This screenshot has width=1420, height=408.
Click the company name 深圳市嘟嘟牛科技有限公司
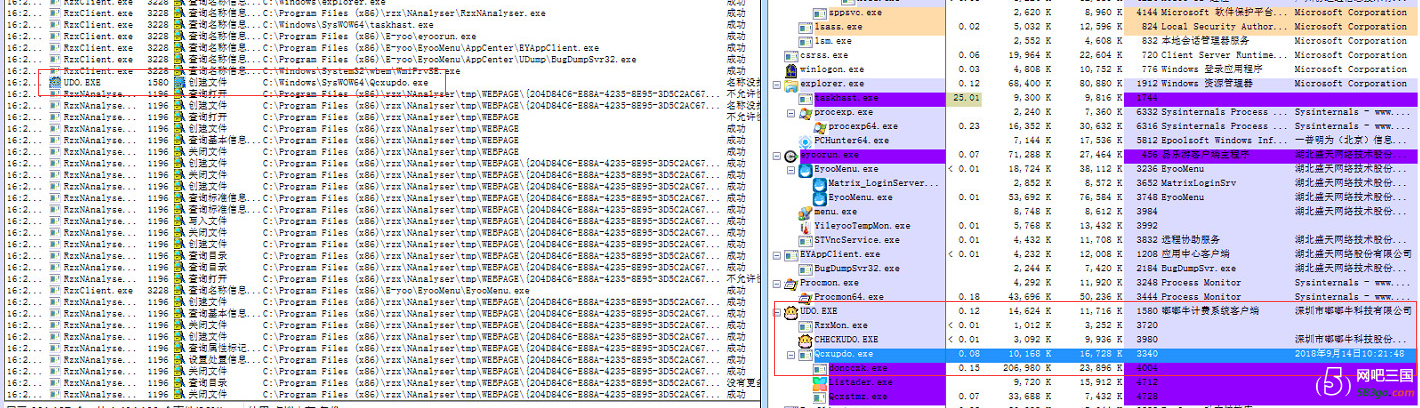[1354, 312]
